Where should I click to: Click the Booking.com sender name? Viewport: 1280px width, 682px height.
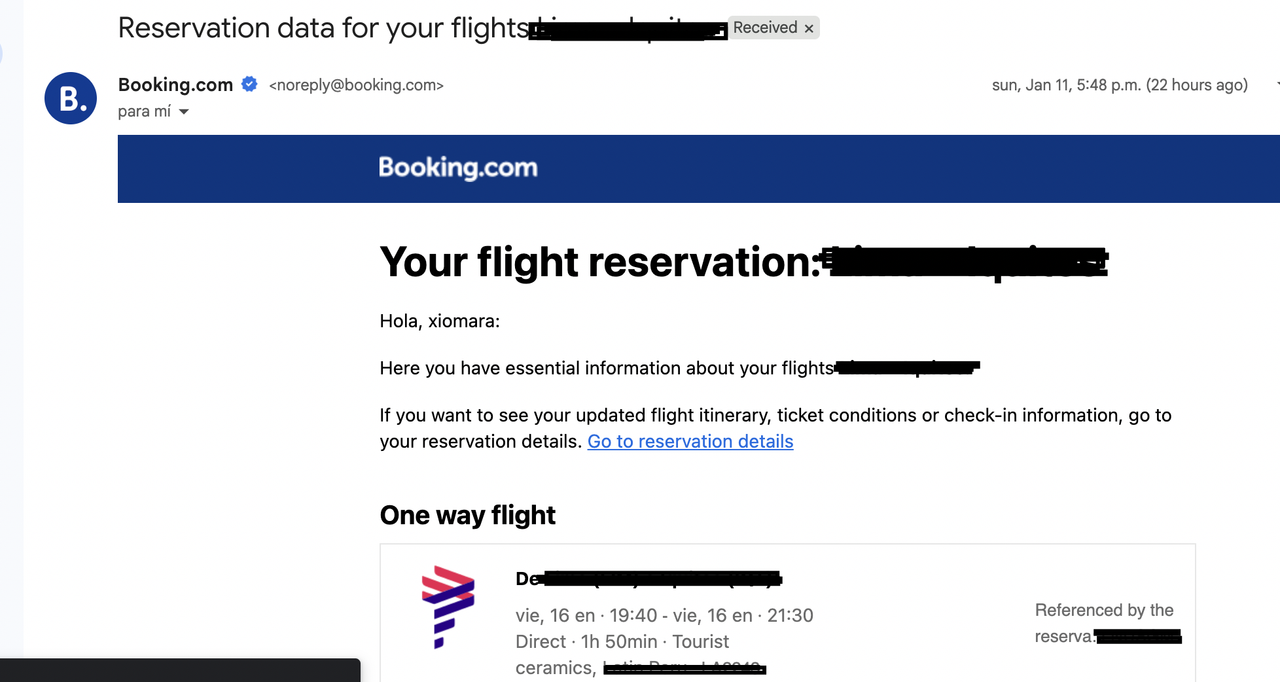coord(175,85)
